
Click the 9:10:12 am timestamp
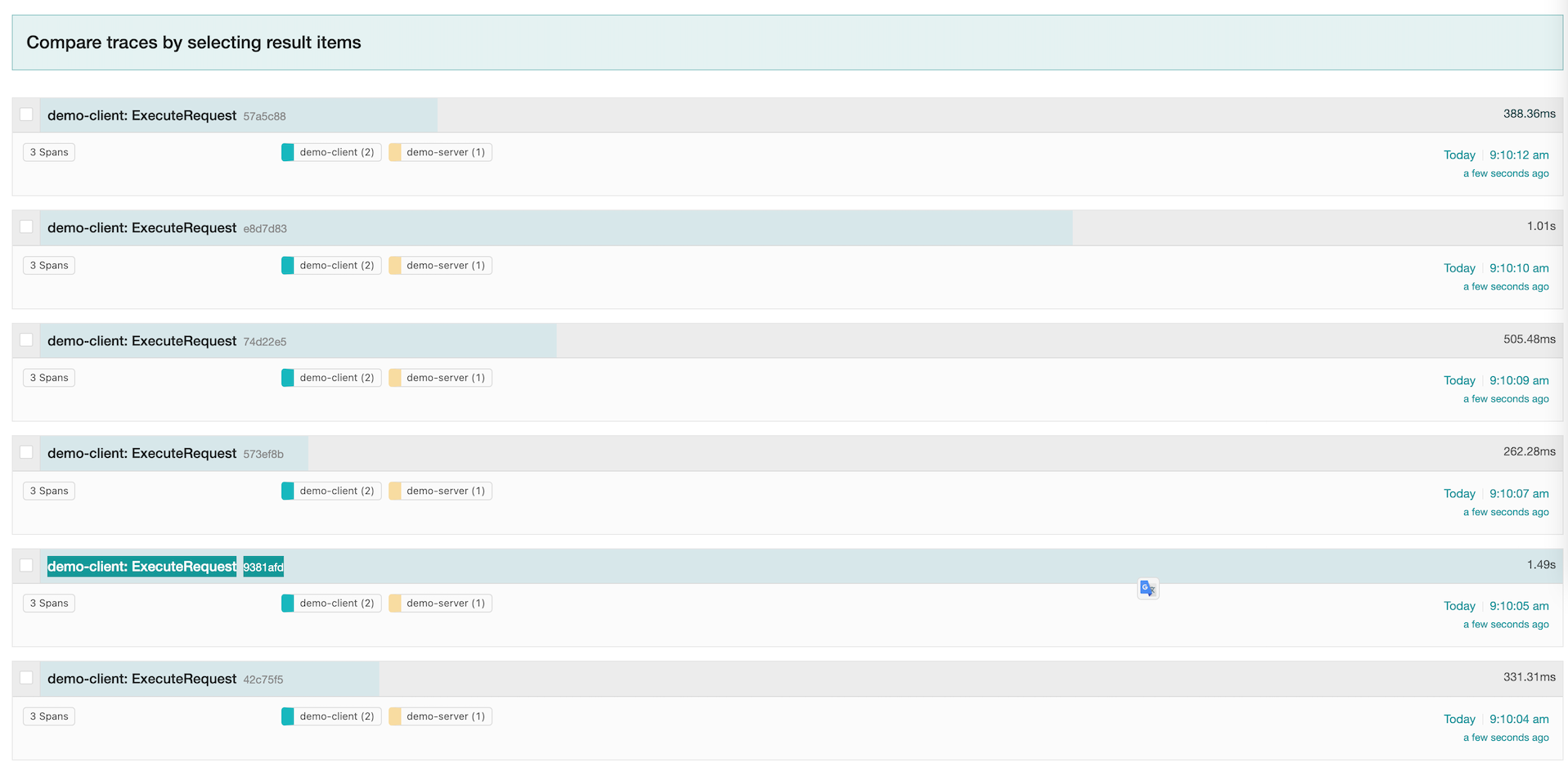[x=1518, y=155]
